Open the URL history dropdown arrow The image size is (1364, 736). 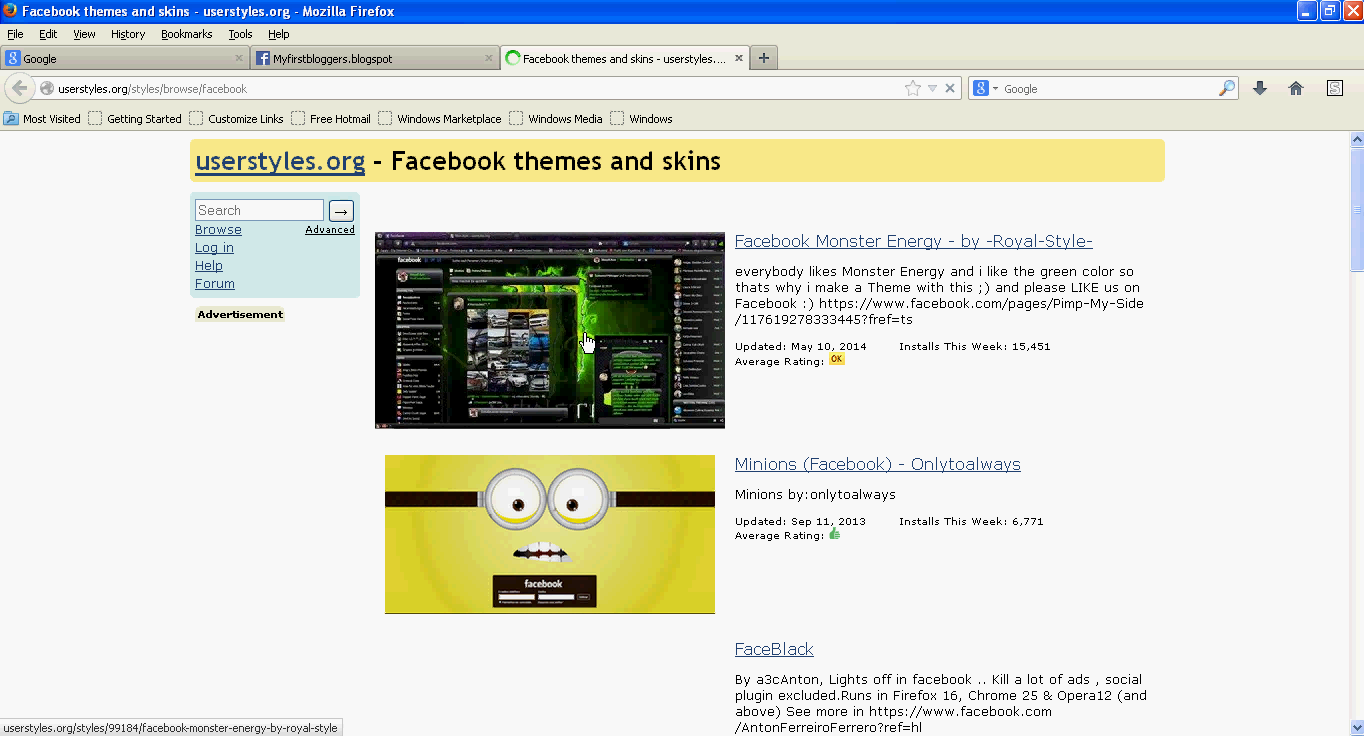[x=932, y=88]
